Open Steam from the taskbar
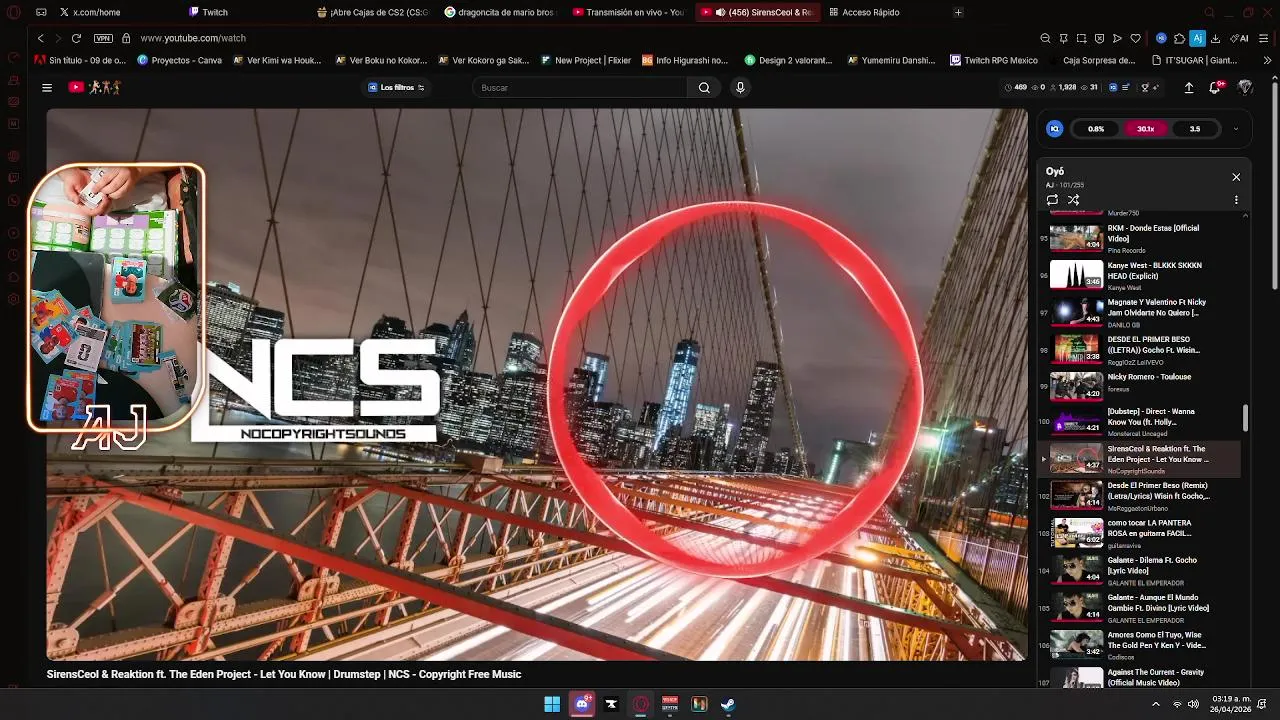This screenshot has width=1280, height=720. pos(728,704)
